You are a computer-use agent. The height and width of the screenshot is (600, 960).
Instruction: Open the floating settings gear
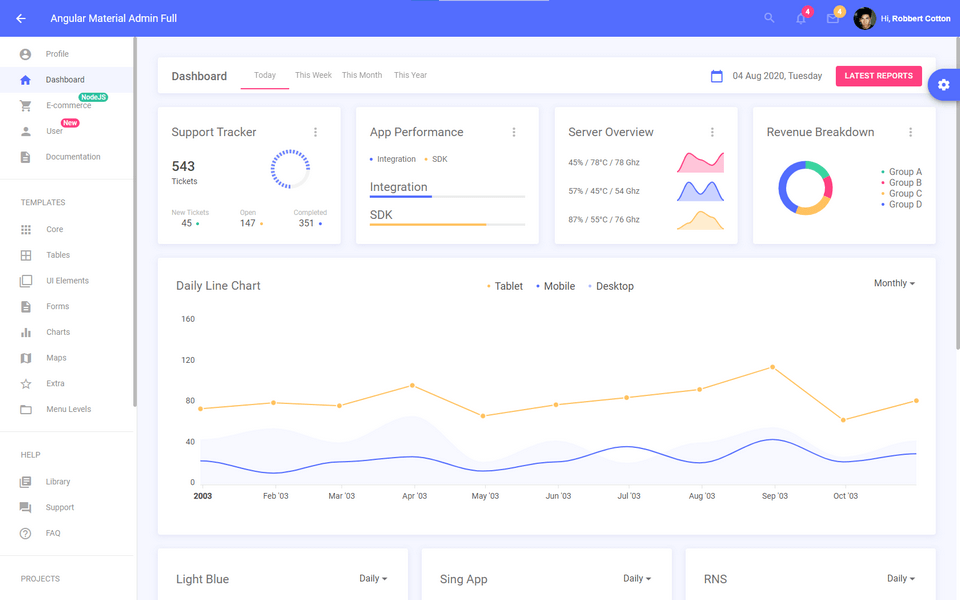pos(943,85)
